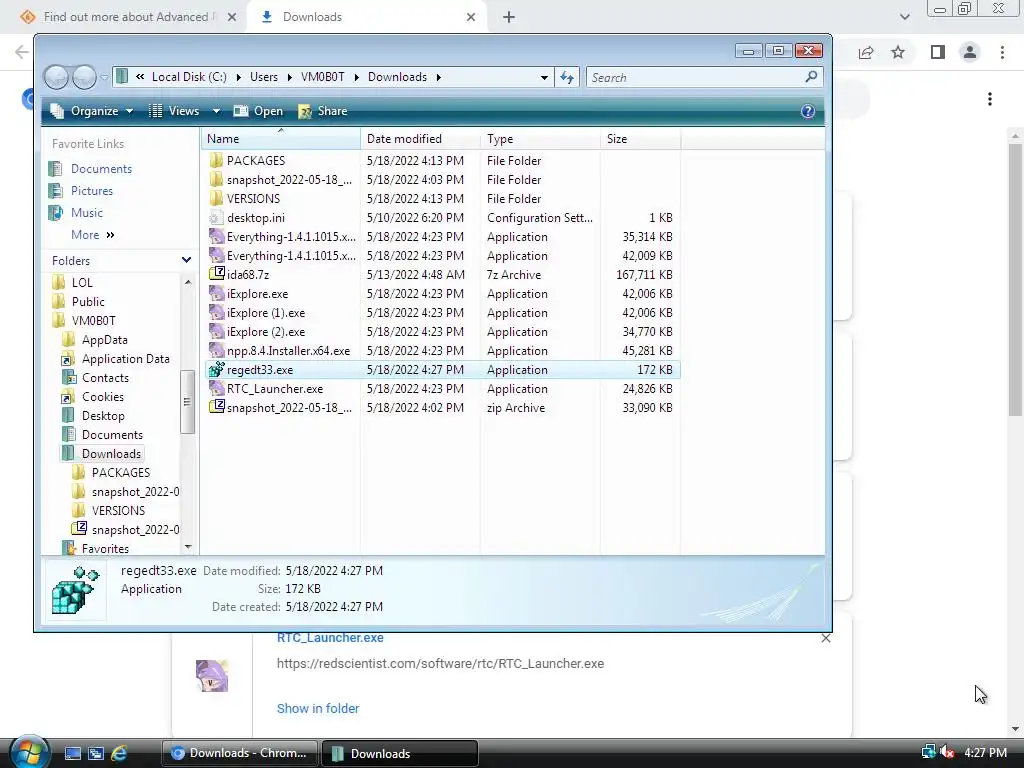Select Desktop in the folder tree
This screenshot has width=1024, height=768.
tap(103, 415)
